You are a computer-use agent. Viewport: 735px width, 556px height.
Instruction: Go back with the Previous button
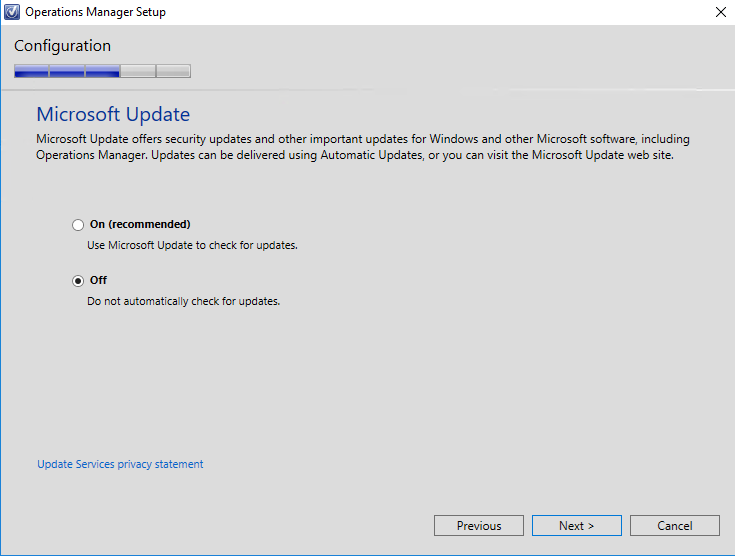pyautogui.click(x=479, y=526)
